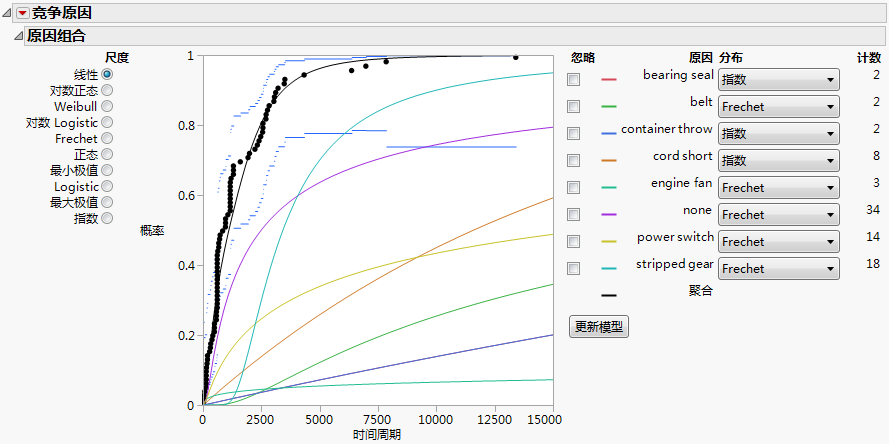
Task: Click the stripped gear cause label
Action: (675, 264)
